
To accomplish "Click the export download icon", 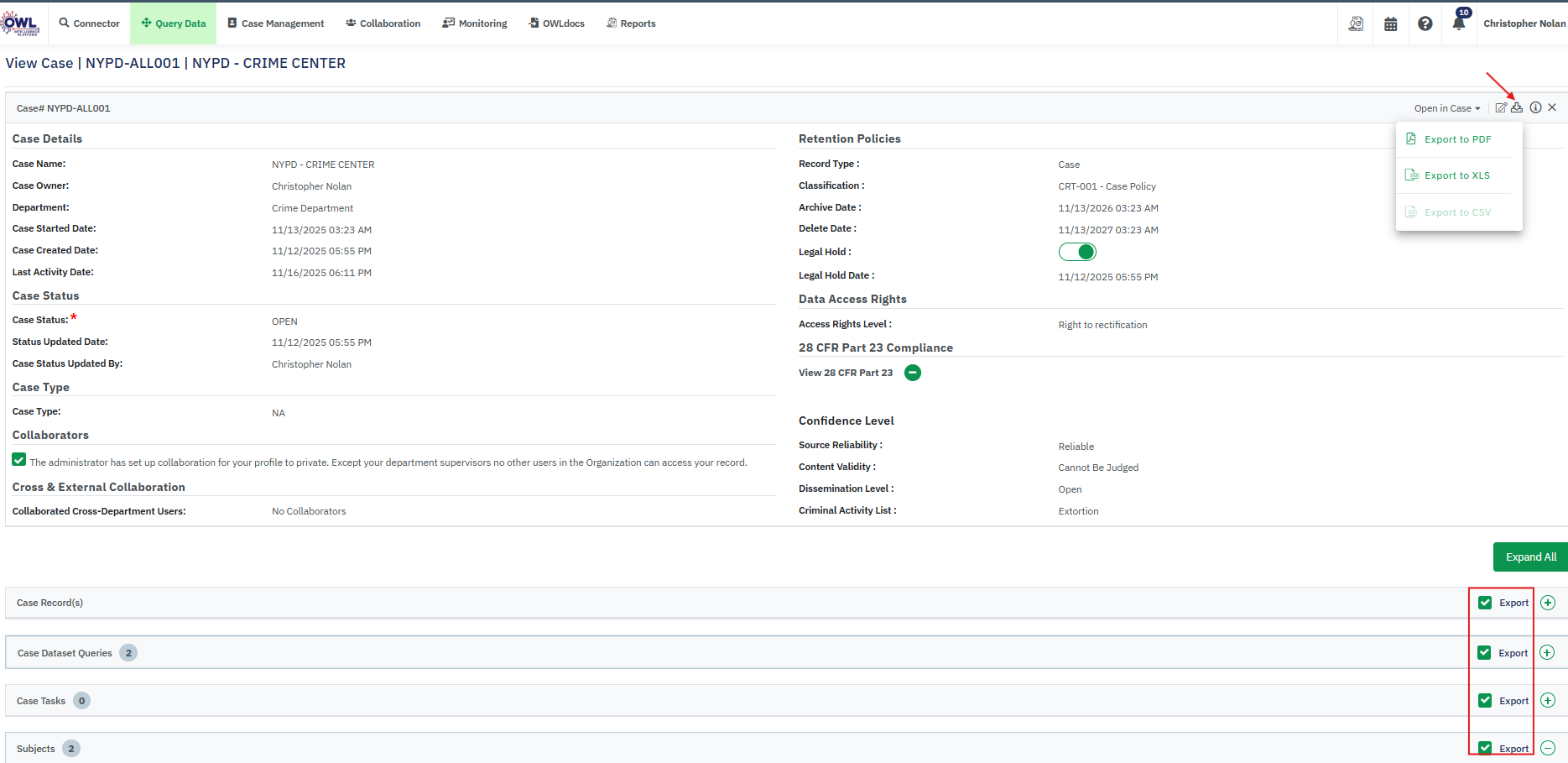I will click(x=1517, y=107).
